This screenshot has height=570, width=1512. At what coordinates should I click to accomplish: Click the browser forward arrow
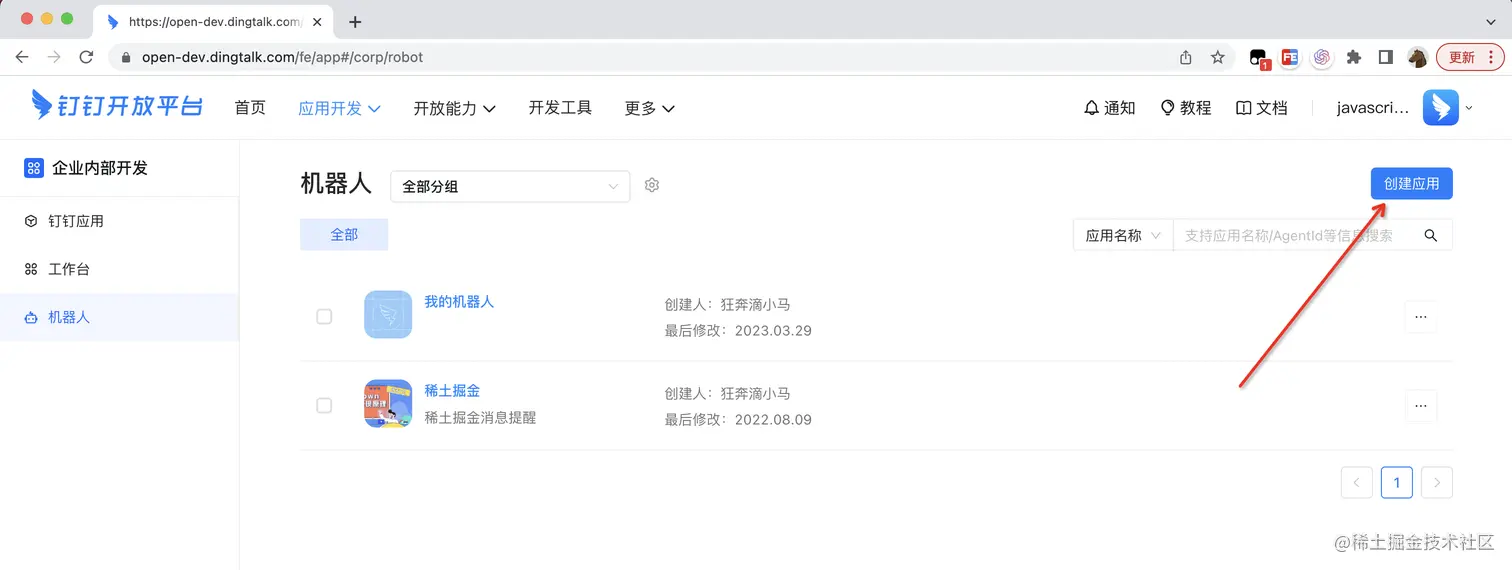coord(54,57)
